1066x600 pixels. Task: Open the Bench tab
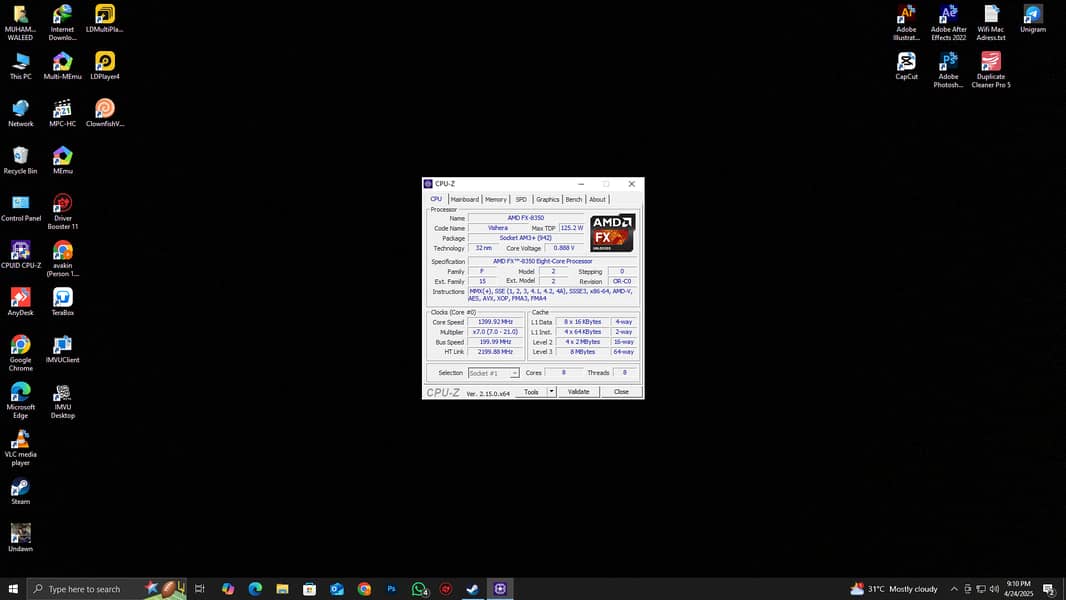(574, 199)
